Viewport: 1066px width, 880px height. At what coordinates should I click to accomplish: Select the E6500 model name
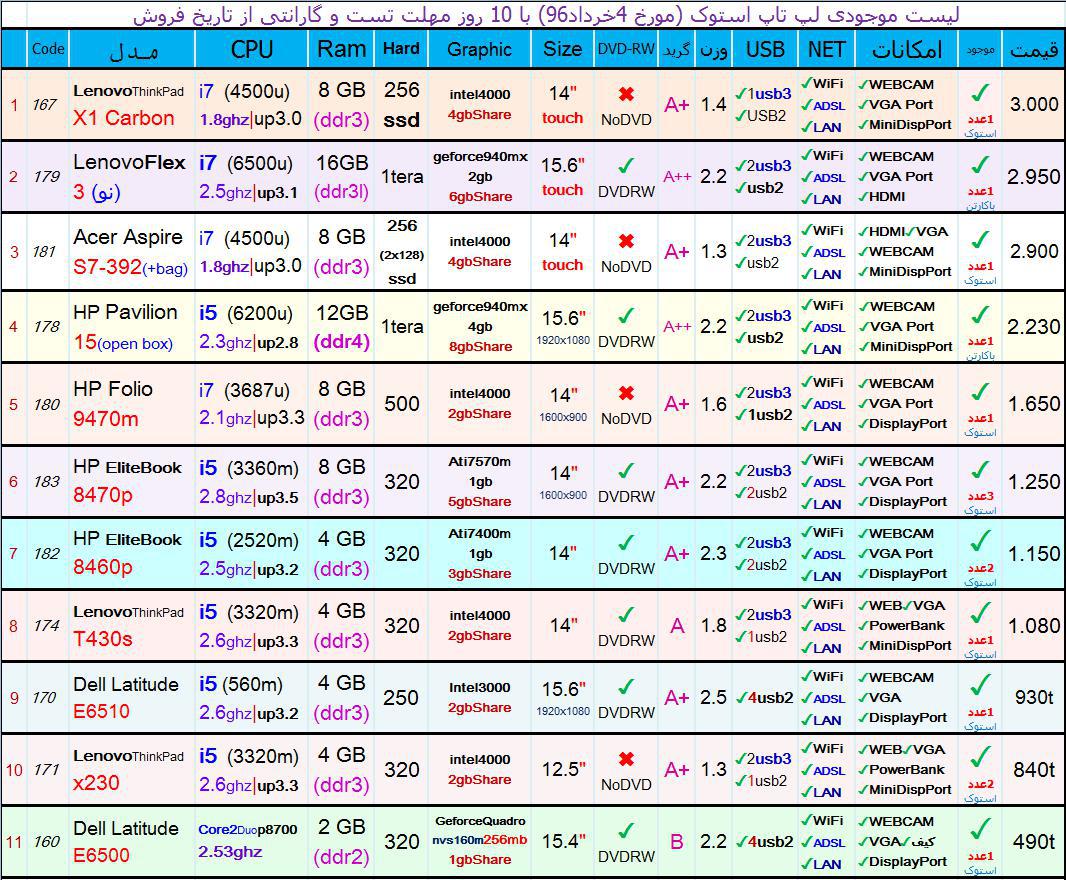[x=101, y=855]
